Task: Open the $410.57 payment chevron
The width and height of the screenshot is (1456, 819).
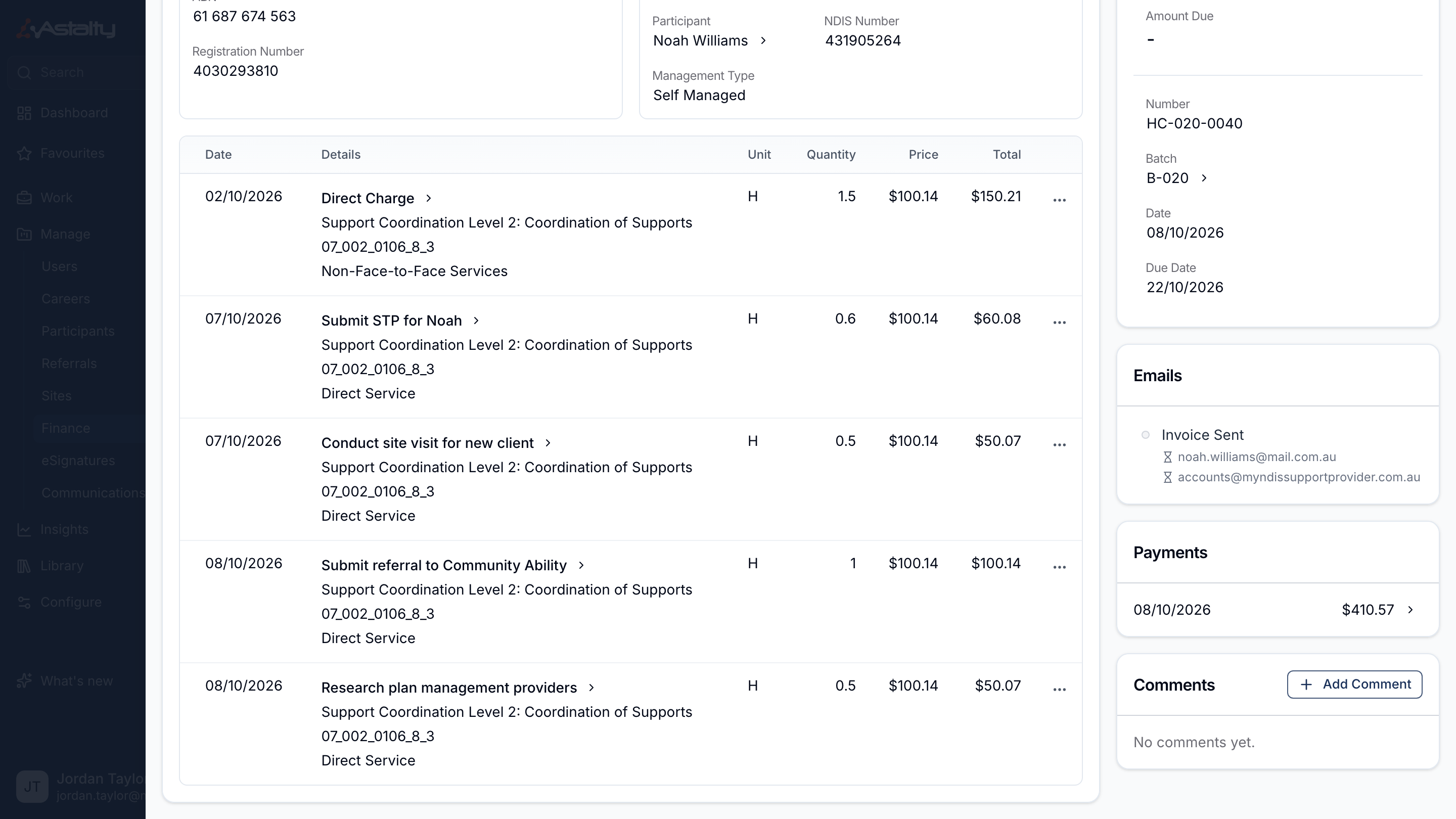Action: [x=1410, y=610]
